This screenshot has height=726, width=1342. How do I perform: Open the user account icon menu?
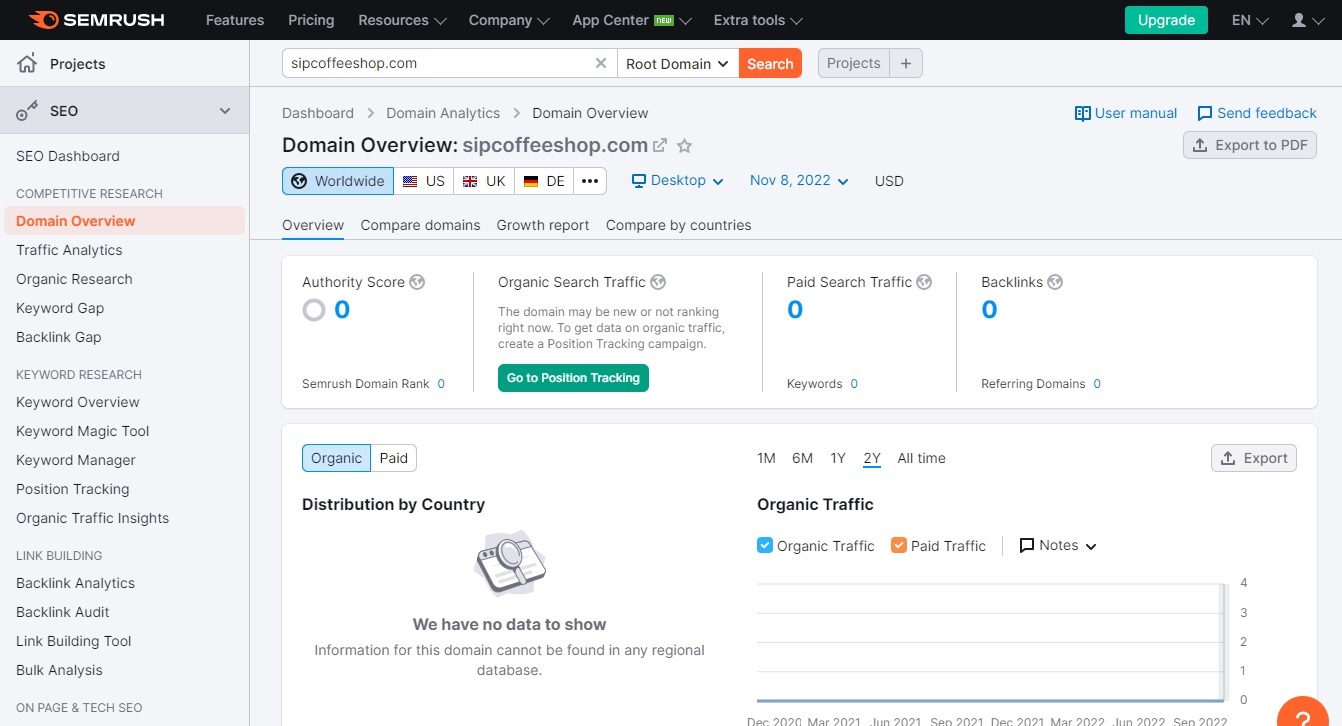point(1307,20)
